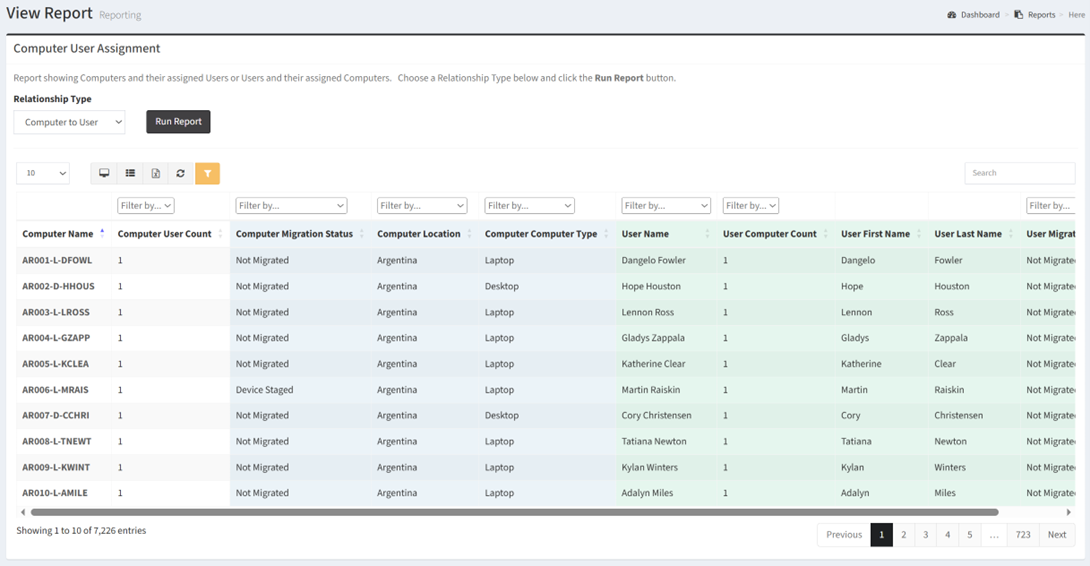The width and height of the screenshot is (1090, 566).
Task: Go to page 3 of results
Action: 925,535
